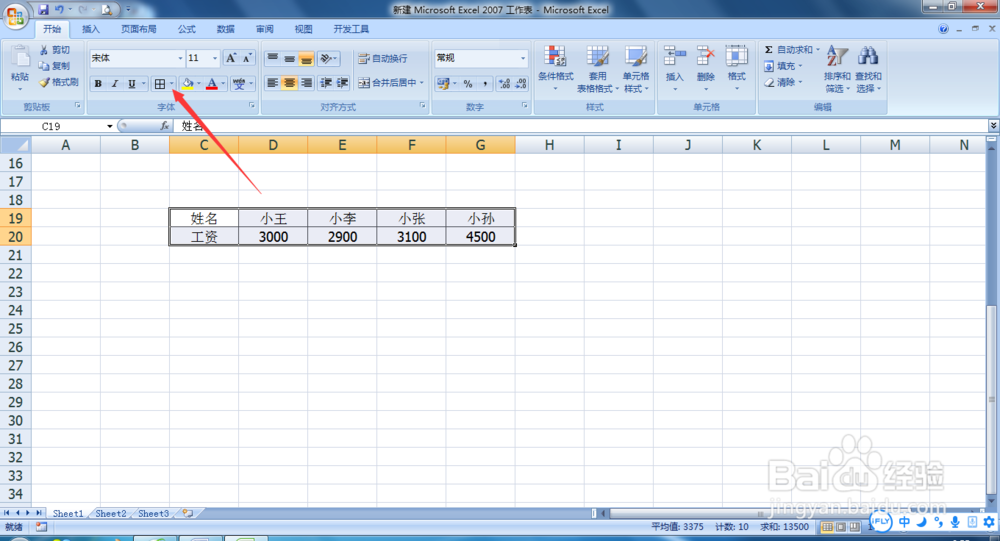The height and width of the screenshot is (541, 1000).
Task: Click the Increase Decimal icon
Action: (504, 84)
